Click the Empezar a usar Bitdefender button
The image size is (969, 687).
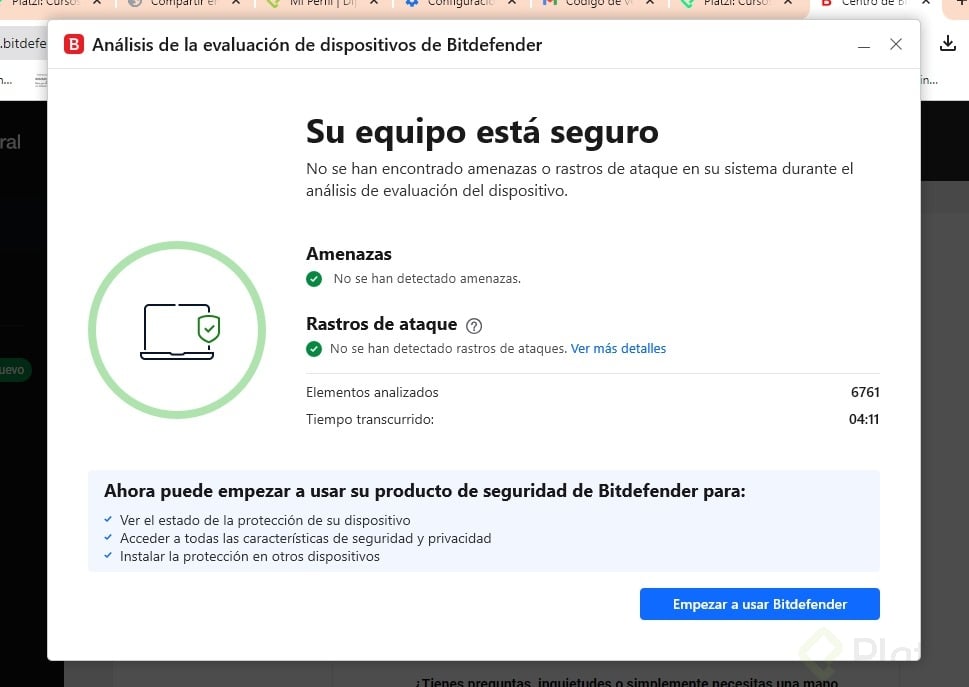760,604
